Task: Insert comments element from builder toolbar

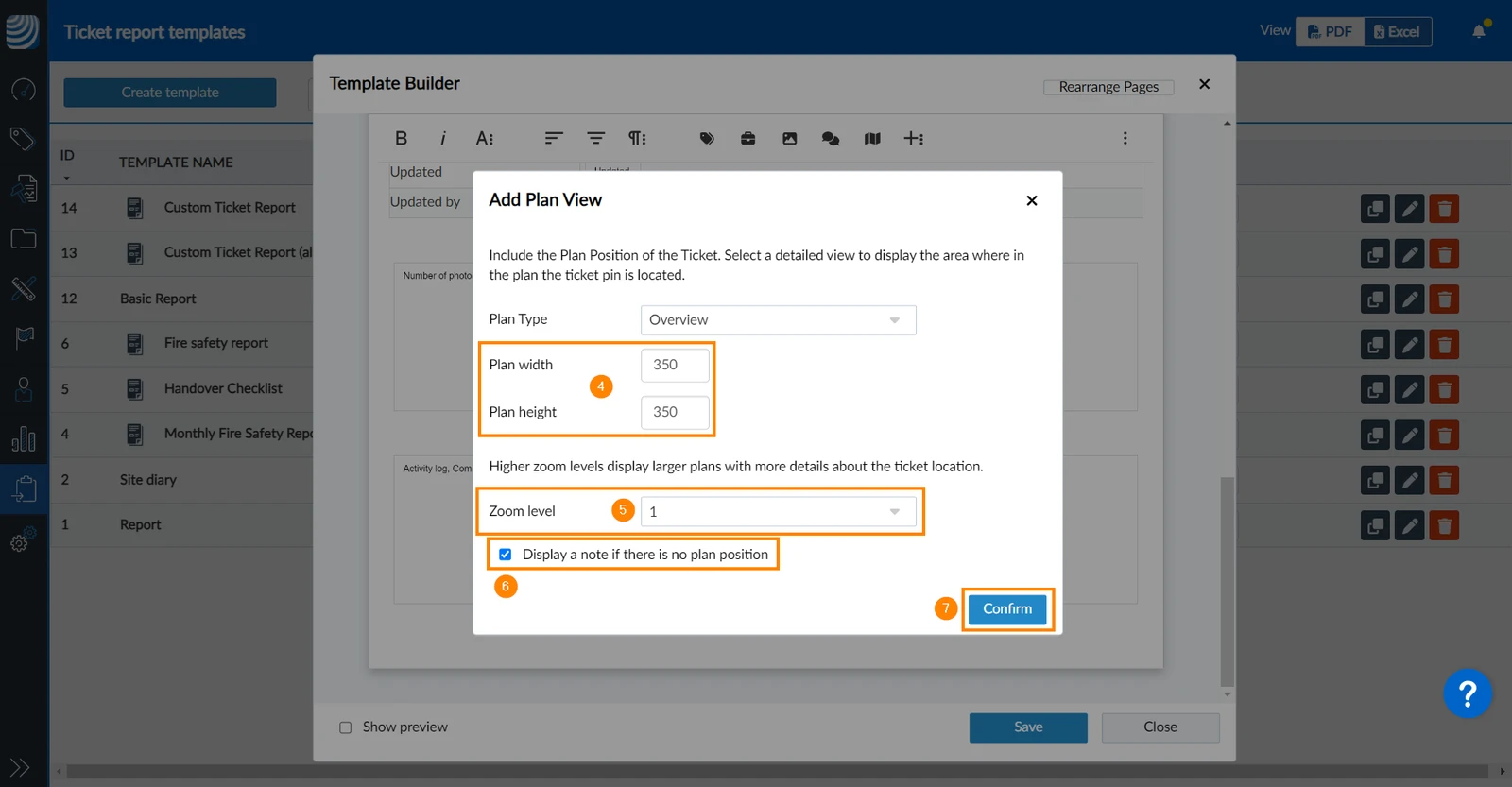Action: (831, 138)
